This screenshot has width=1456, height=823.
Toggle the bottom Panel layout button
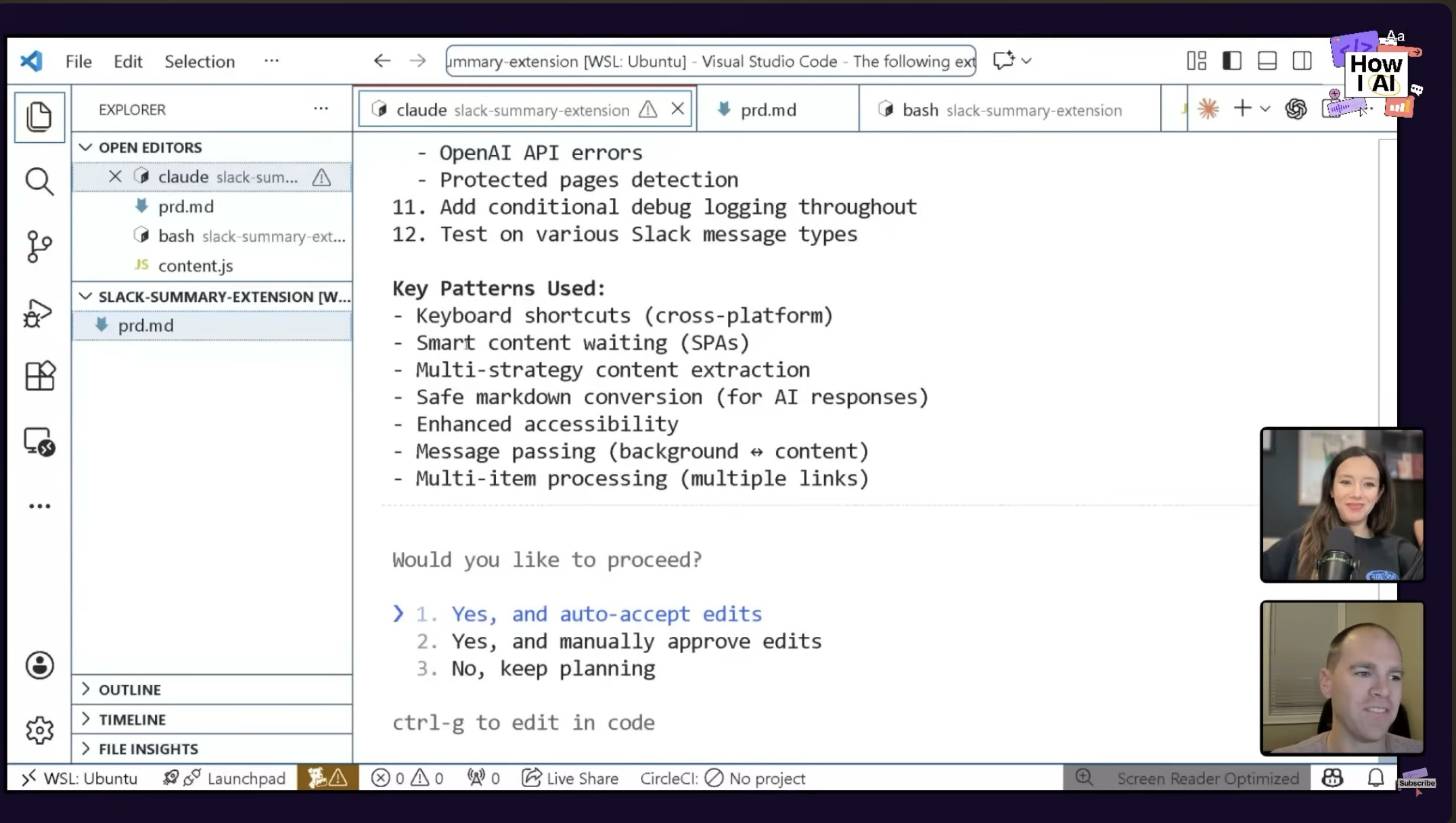click(1267, 61)
